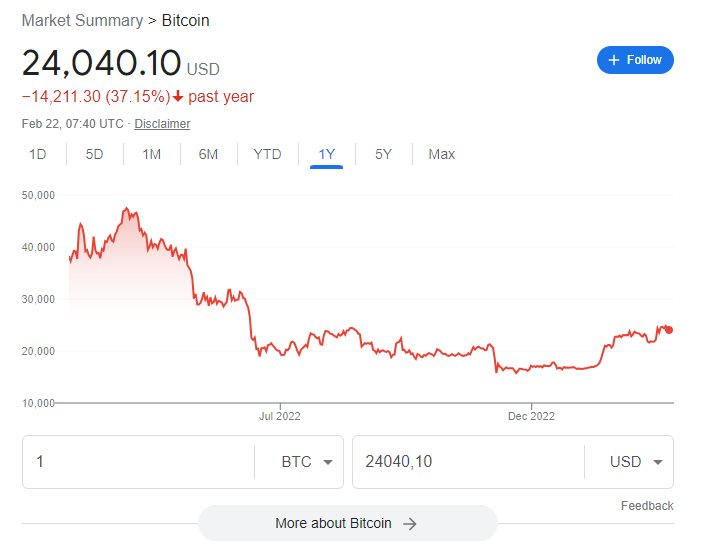Show the Max time range
Screen dimensions: 709x555
441,154
